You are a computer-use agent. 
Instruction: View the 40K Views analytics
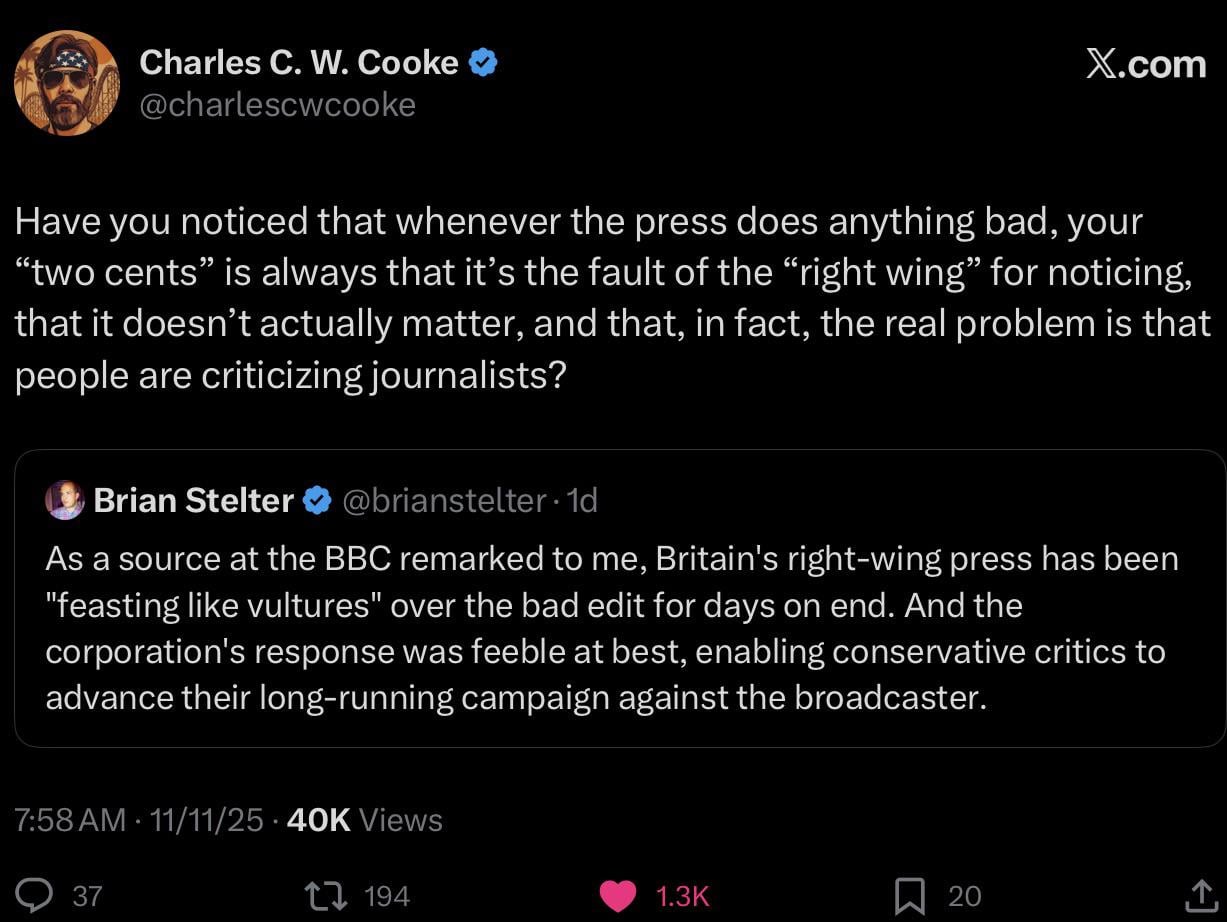(x=364, y=820)
